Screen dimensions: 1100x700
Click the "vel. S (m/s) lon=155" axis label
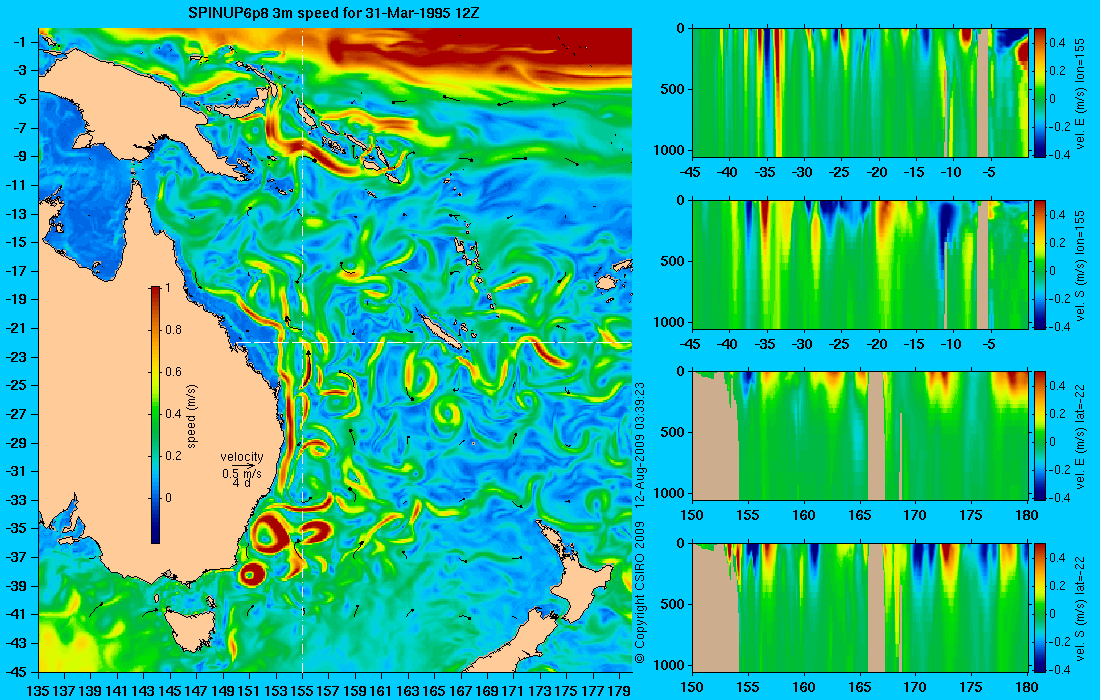[x=1080, y=265]
